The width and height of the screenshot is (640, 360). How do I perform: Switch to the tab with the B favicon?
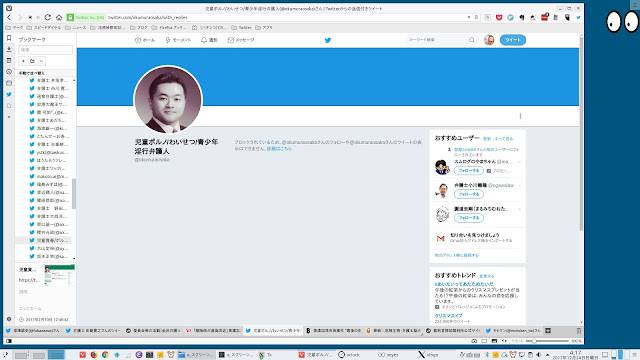[x=334, y=331]
